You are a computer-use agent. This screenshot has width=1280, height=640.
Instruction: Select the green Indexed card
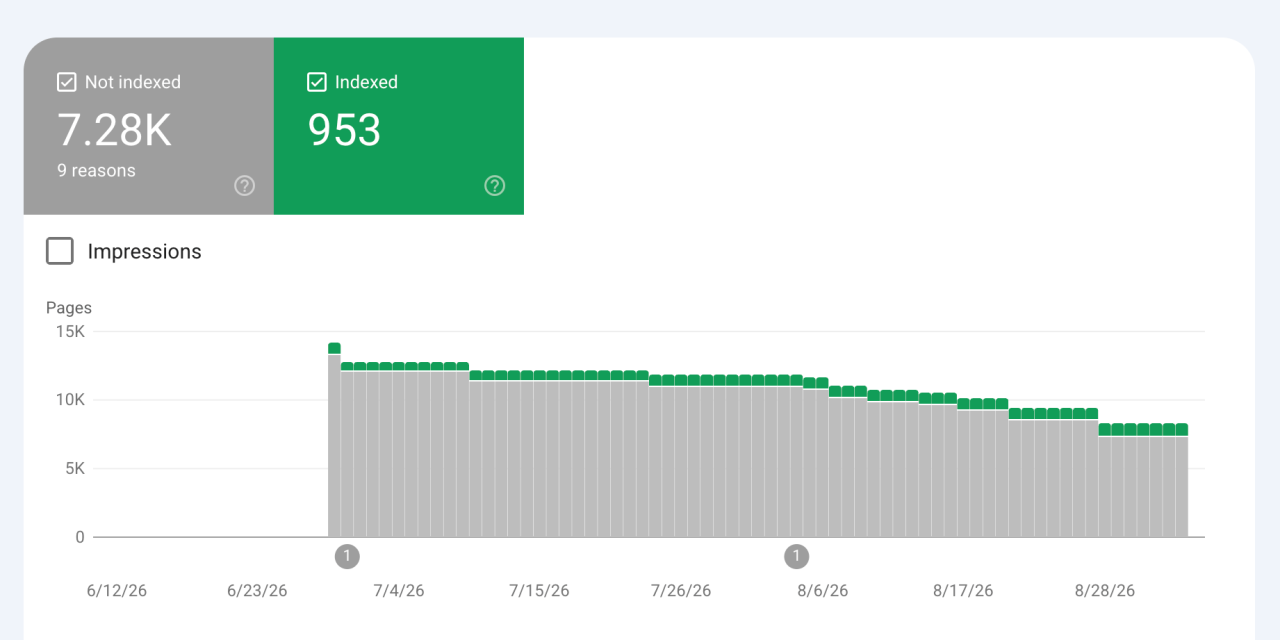[399, 126]
